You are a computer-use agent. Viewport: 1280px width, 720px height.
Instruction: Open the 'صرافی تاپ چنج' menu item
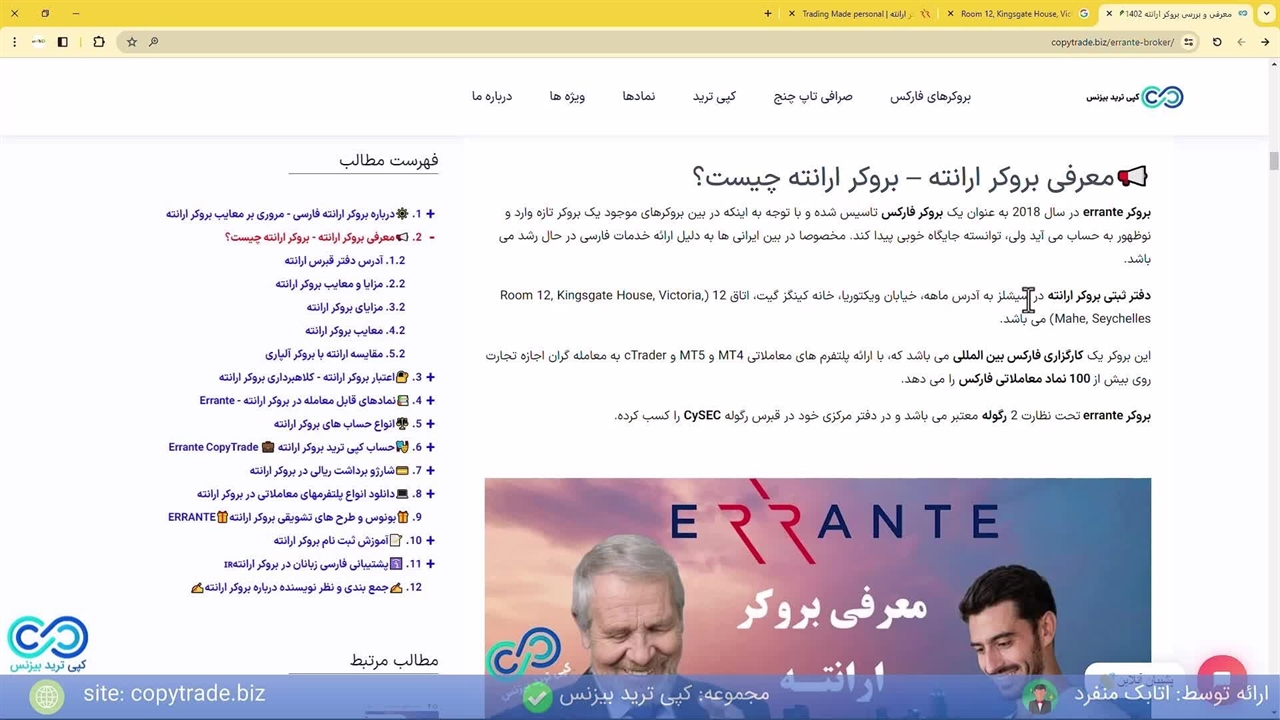812,97
